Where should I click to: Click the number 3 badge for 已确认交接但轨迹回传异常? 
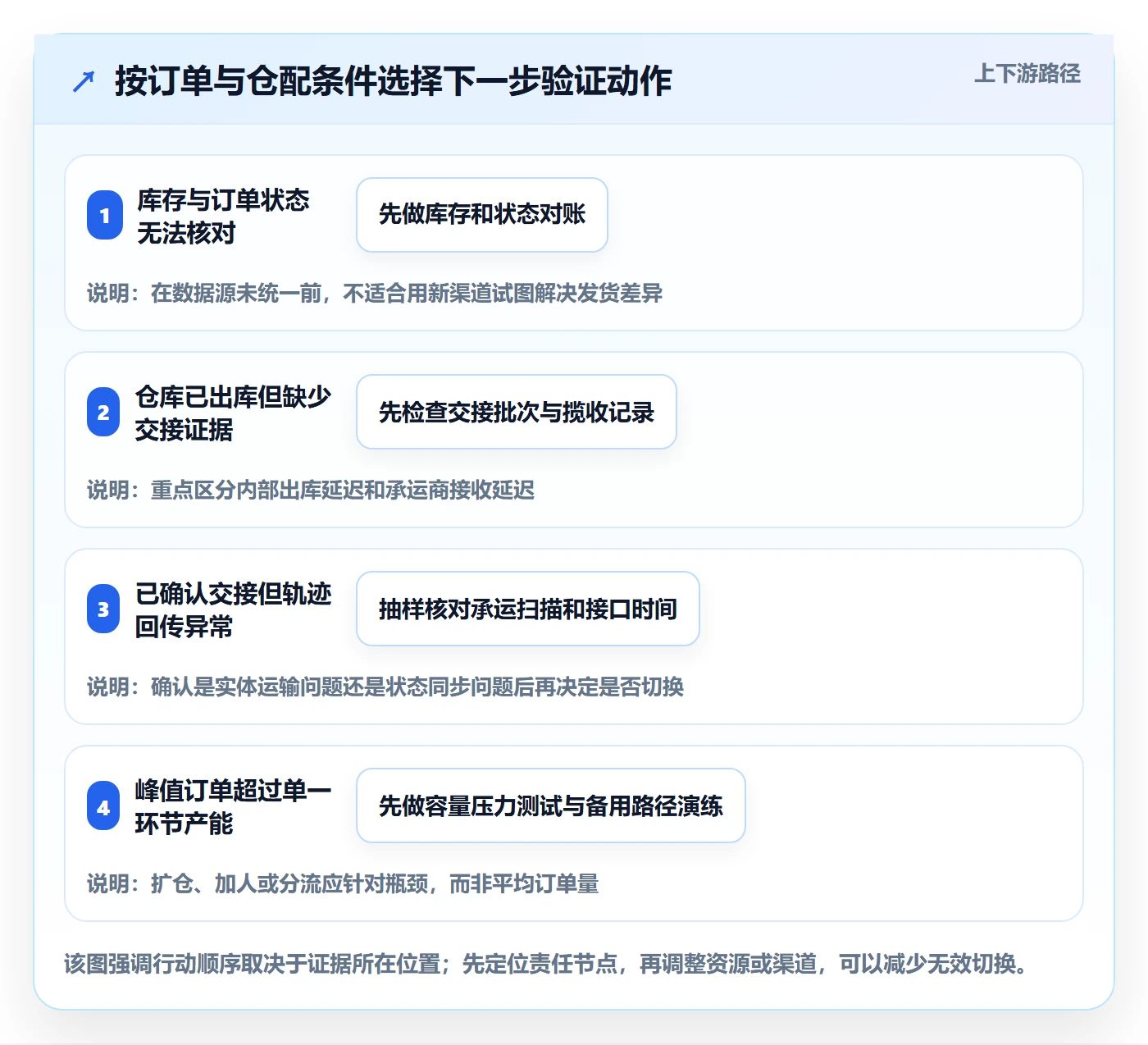point(103,609)
